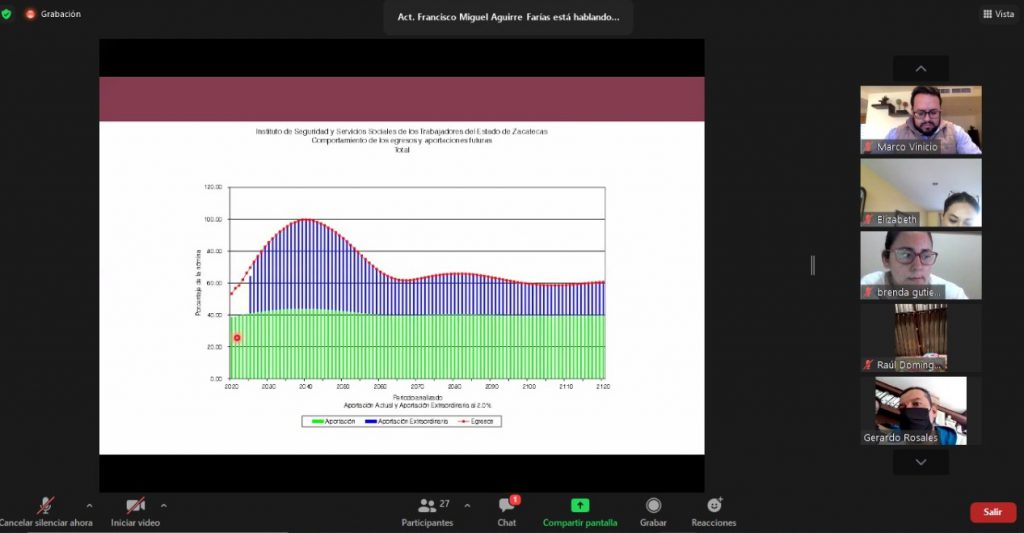Screen dimensions: 1024x533
Task: Expand audio options arrow beside microphone
Action: [89, 505]
